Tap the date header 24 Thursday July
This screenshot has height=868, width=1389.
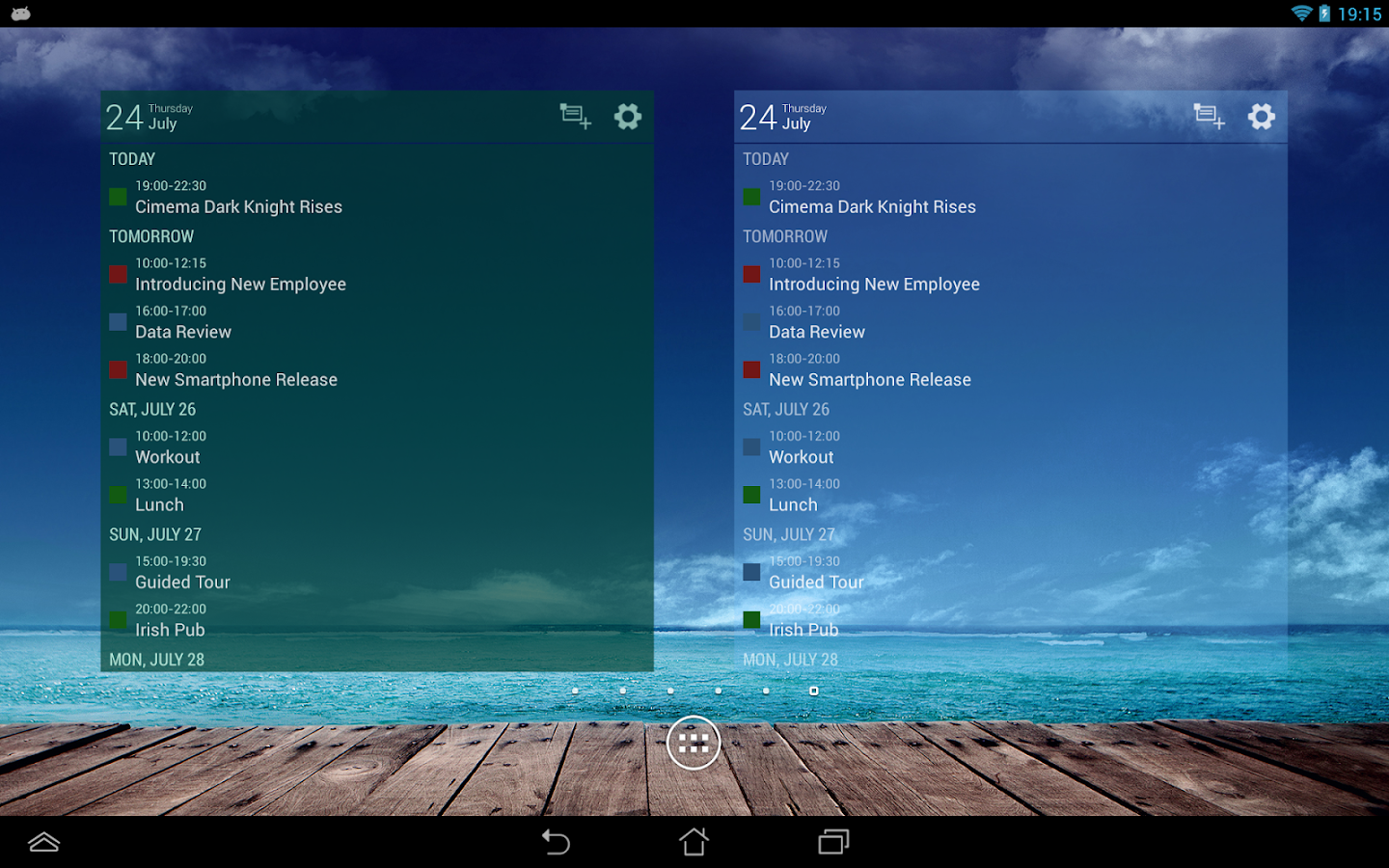tap(145, 116)
